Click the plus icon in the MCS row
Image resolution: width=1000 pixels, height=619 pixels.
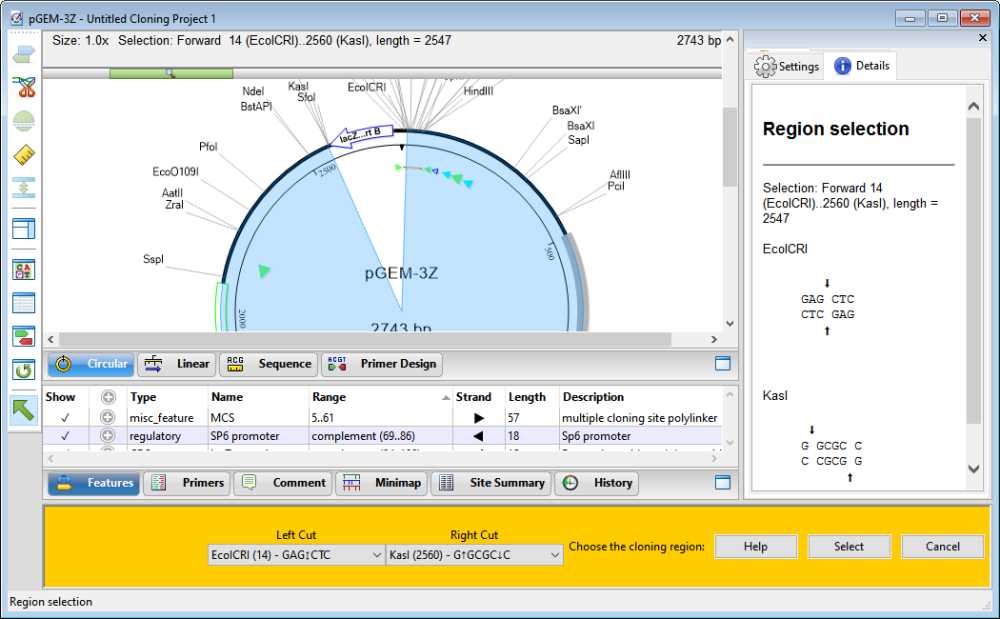point(107,417)
